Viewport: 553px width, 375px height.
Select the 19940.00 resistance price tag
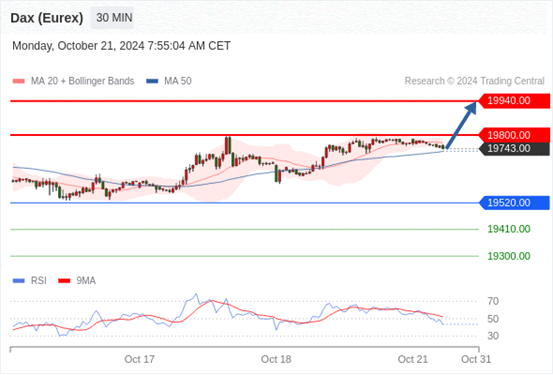[514, 101]
